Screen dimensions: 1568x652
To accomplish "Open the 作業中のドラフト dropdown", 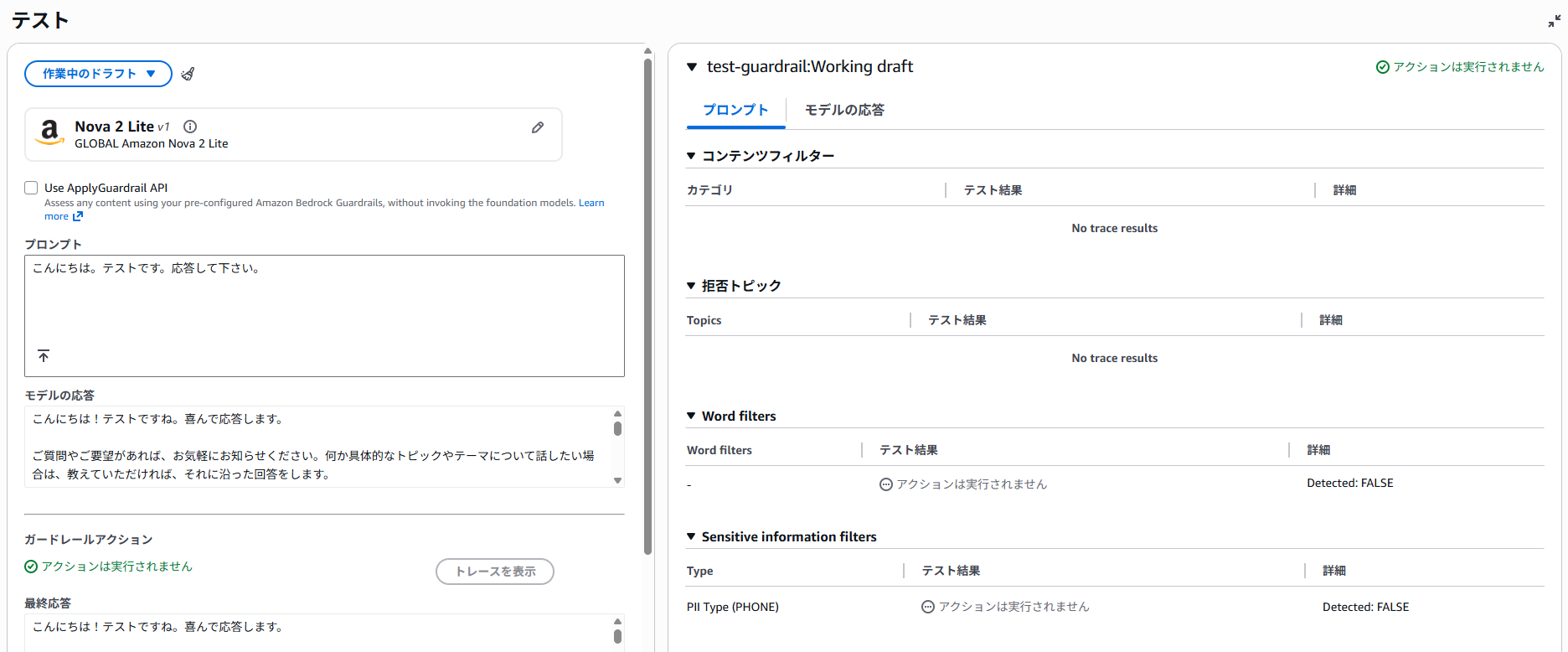I will tap(98, 74).
